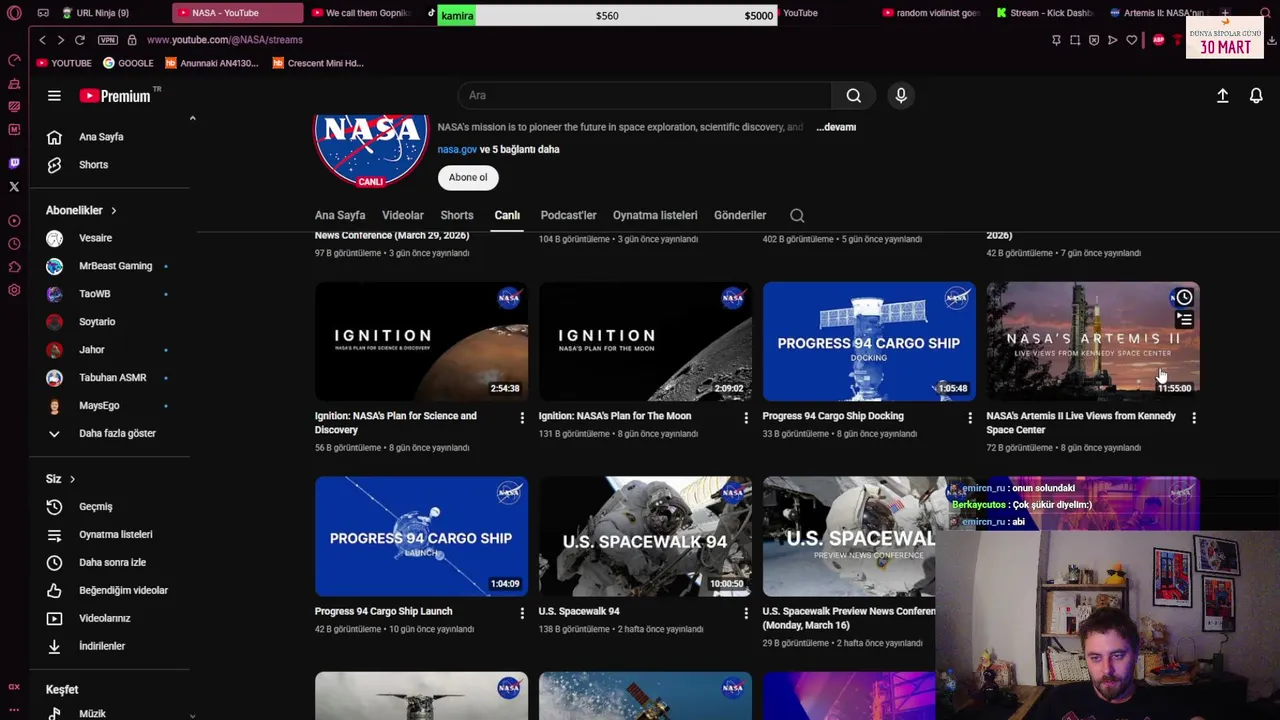Click the YouTube Premium logo
The width and height of the screenshot is (1280, 720).
point(116,96)
